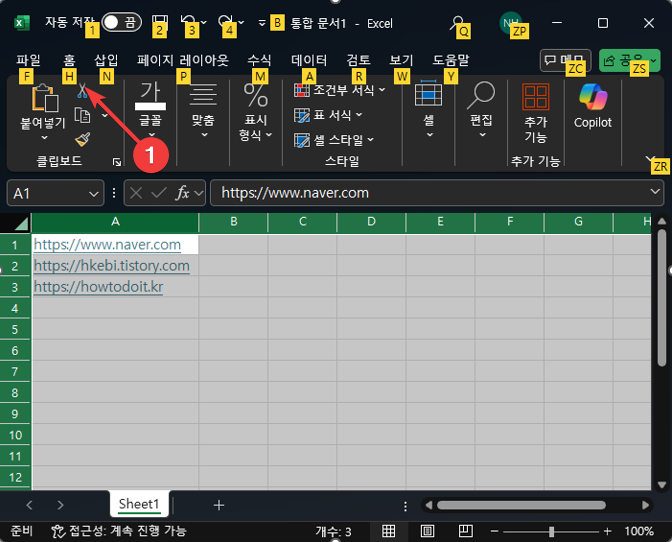Click the 100% zoom level
Screen dimensions: 672x542
pos(639,532)
